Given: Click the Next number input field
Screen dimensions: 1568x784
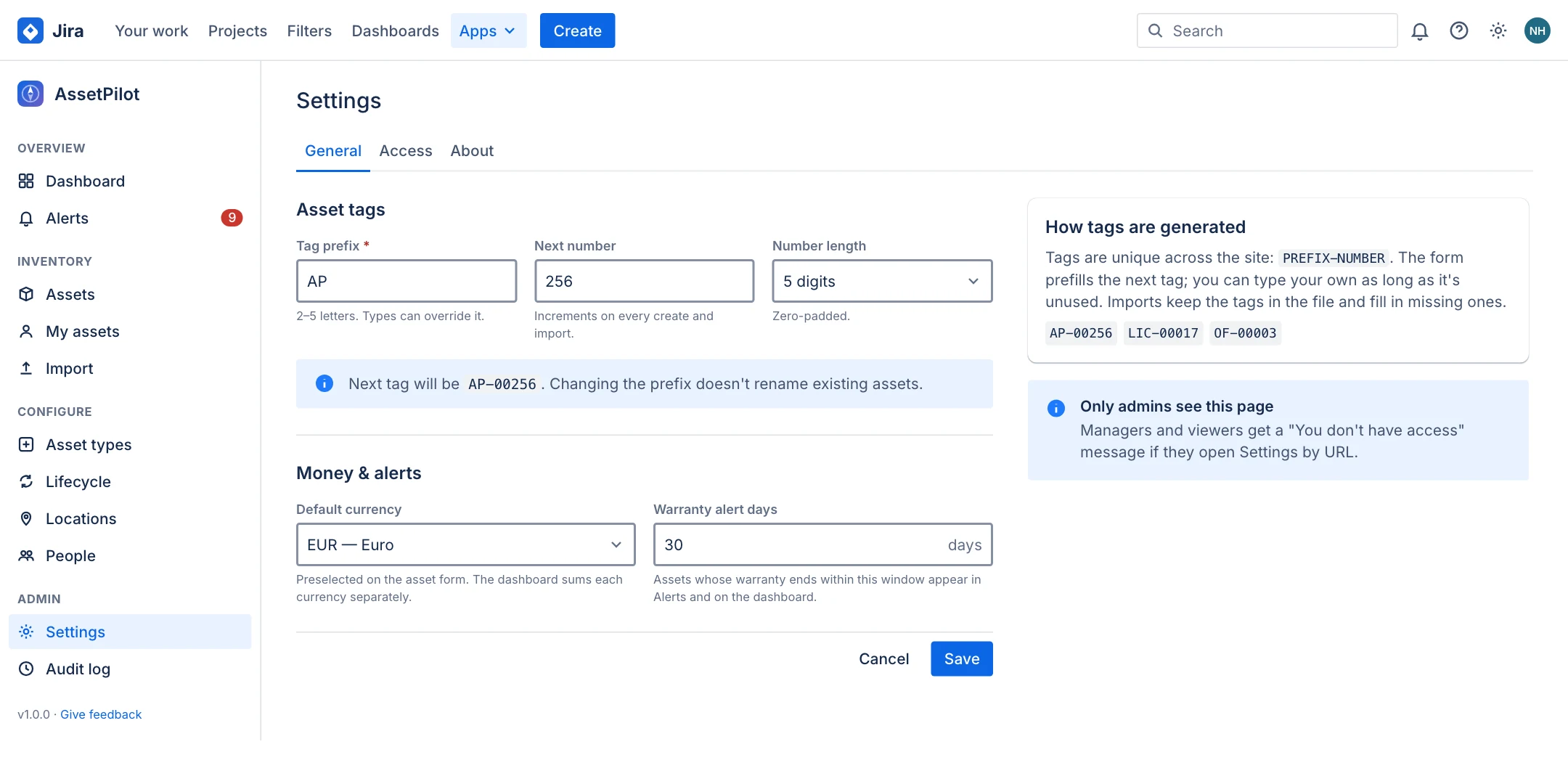Looking at the screenshot, I should pyautogui.click(x=644, y=281).
